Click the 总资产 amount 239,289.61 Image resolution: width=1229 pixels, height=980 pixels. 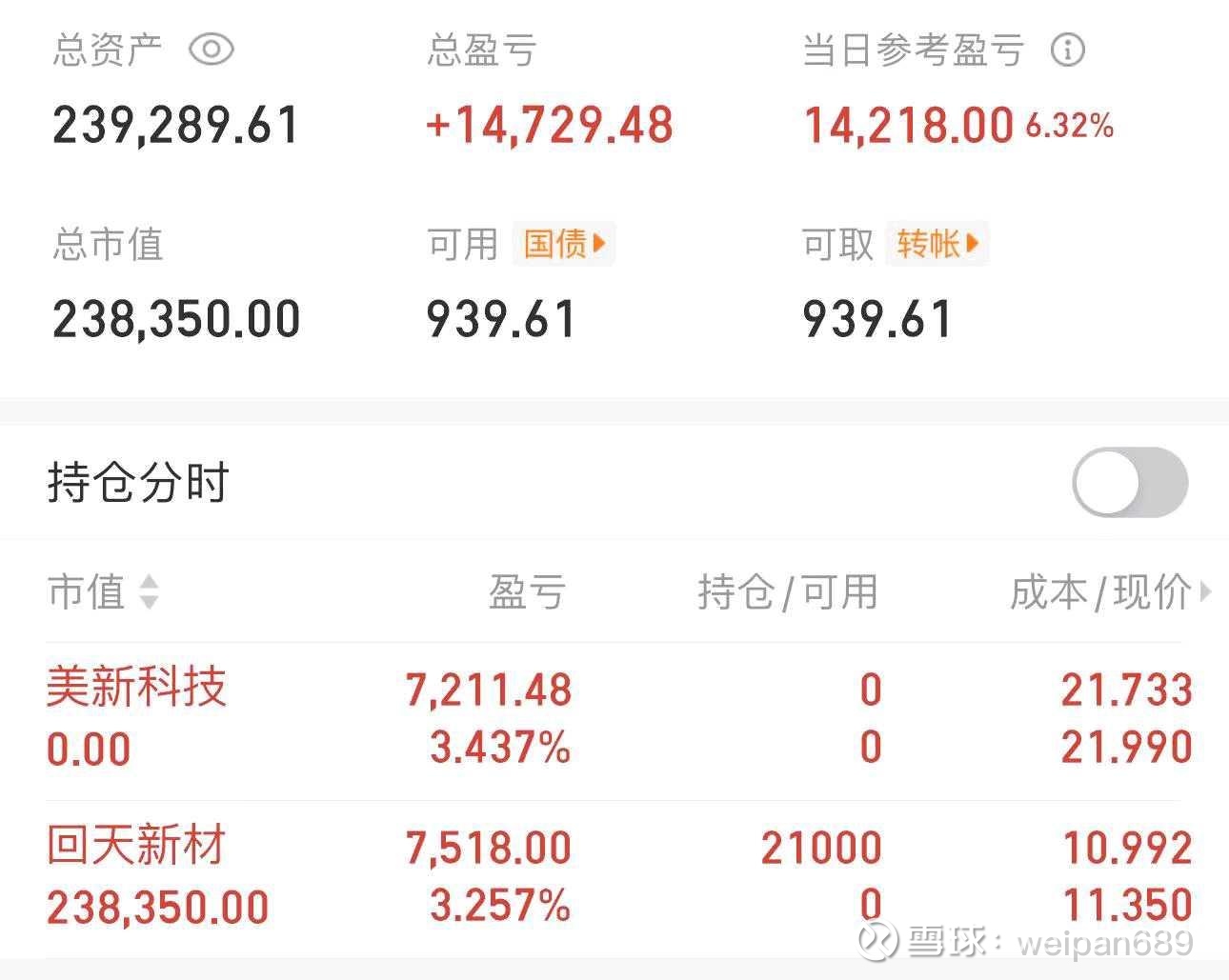[176, 126]
